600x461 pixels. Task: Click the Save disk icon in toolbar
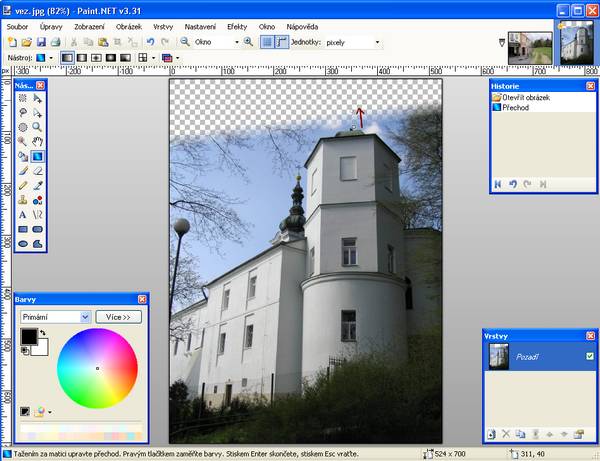[41, 42]
